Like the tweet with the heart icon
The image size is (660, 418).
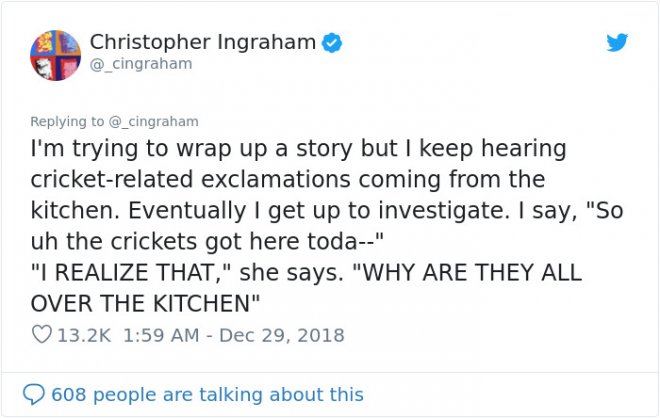coord(42,335)
